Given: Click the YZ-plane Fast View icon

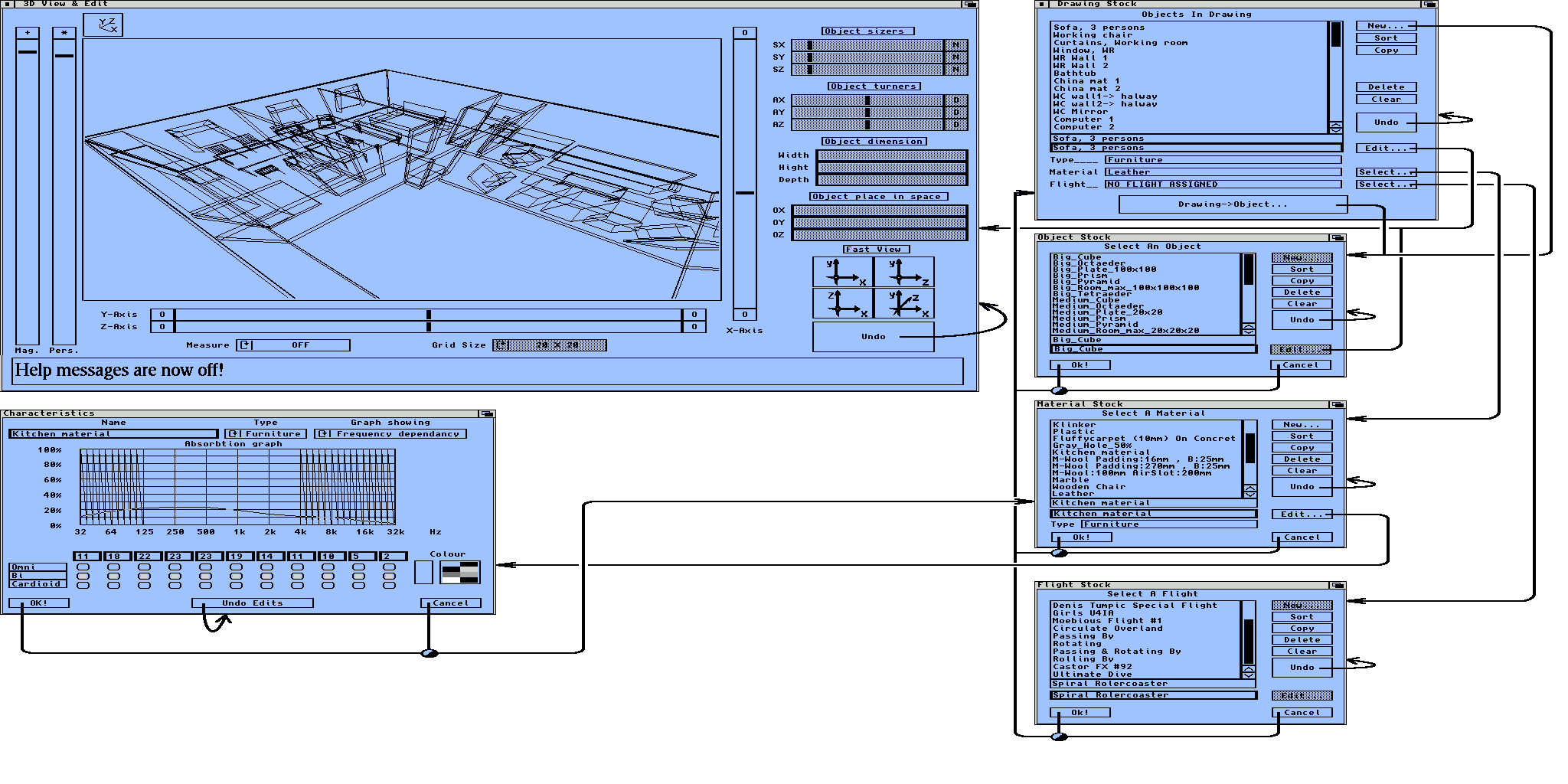Looking at the screenshot, I should pos(904,272).
